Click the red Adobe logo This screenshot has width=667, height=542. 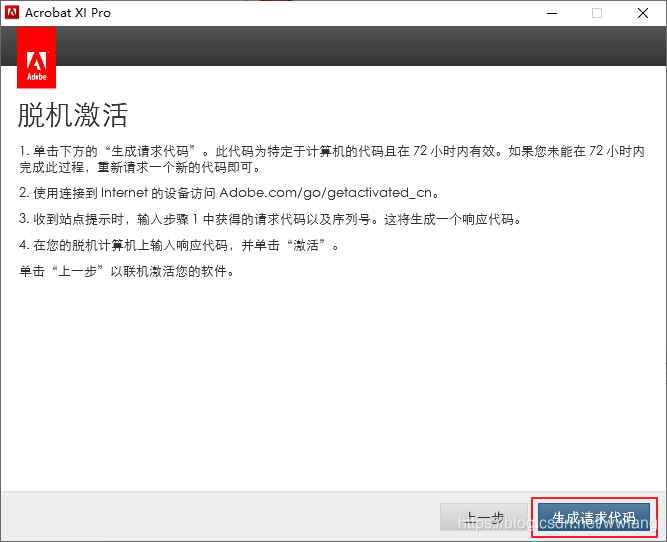click(x=37, y=58)
